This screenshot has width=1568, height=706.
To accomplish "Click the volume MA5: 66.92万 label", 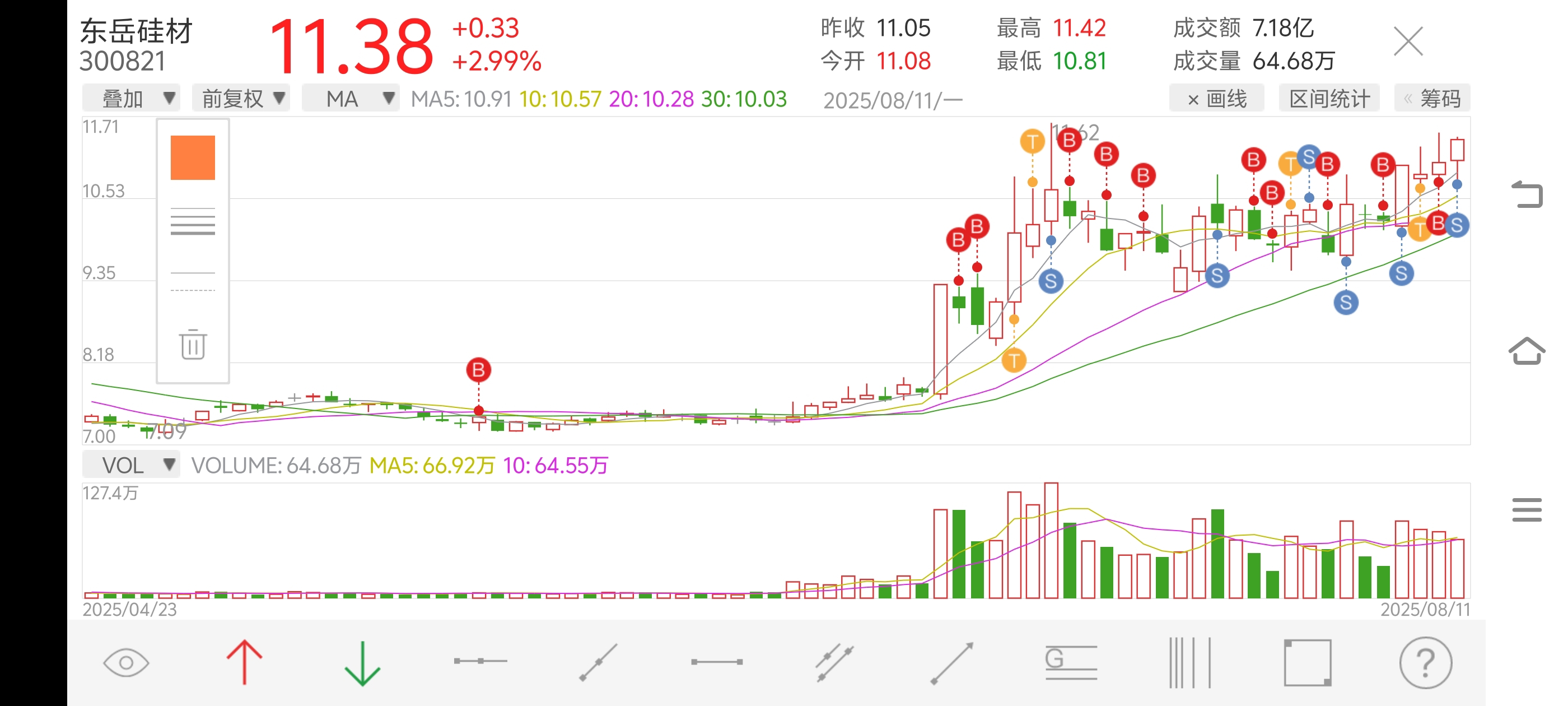I will tap(432, 466).
